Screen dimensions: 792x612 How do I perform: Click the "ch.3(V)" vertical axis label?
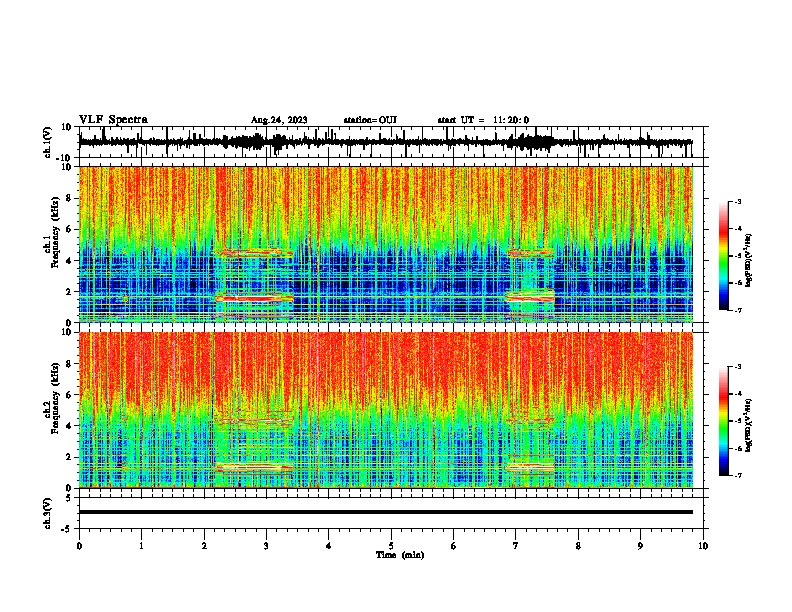coord(47,514)
